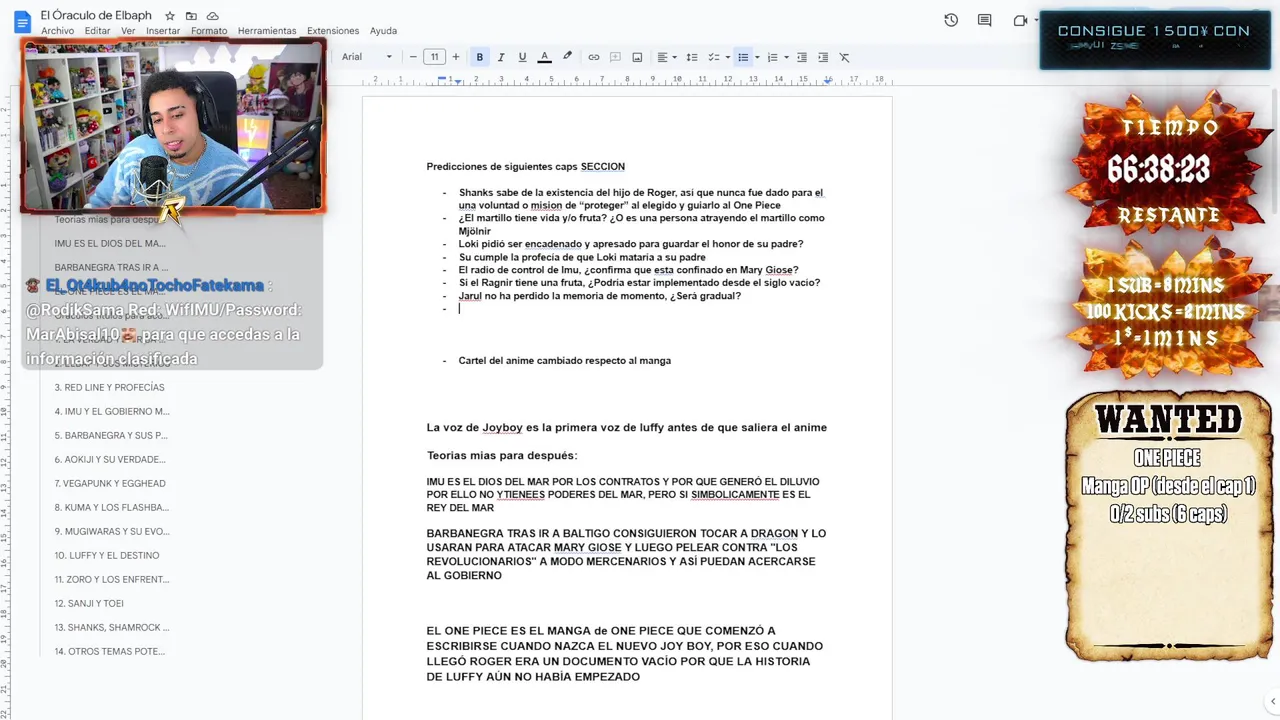
Task: Expand the numbered list styles arrow
Action: pyautogui.click(x=786, y=57)
